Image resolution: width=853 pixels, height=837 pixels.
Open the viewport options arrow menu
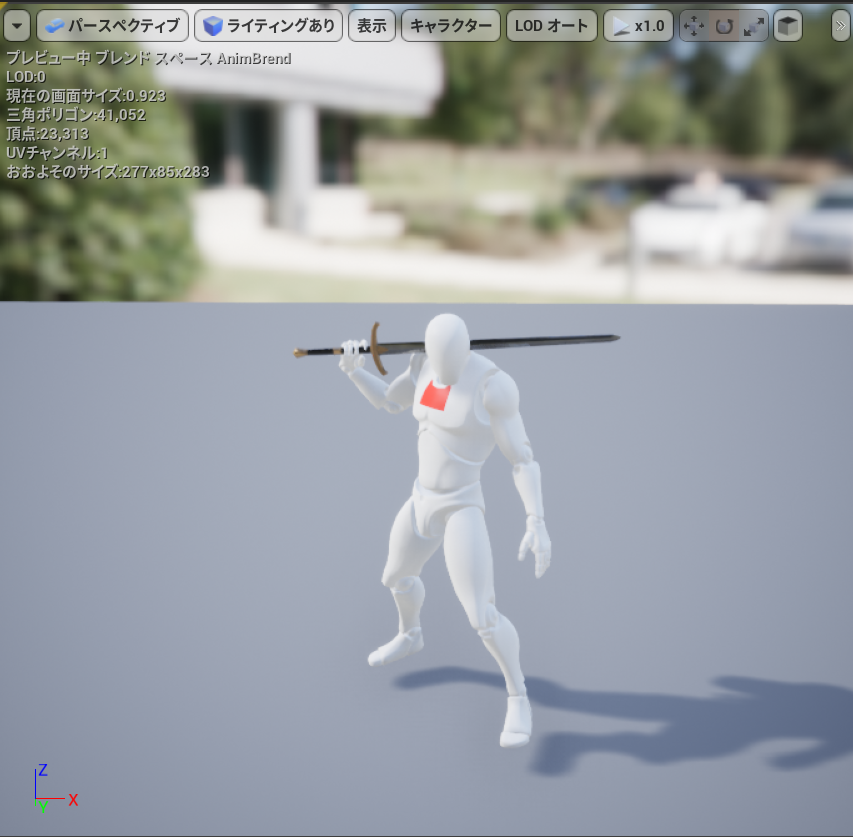[x=17, y=25]
